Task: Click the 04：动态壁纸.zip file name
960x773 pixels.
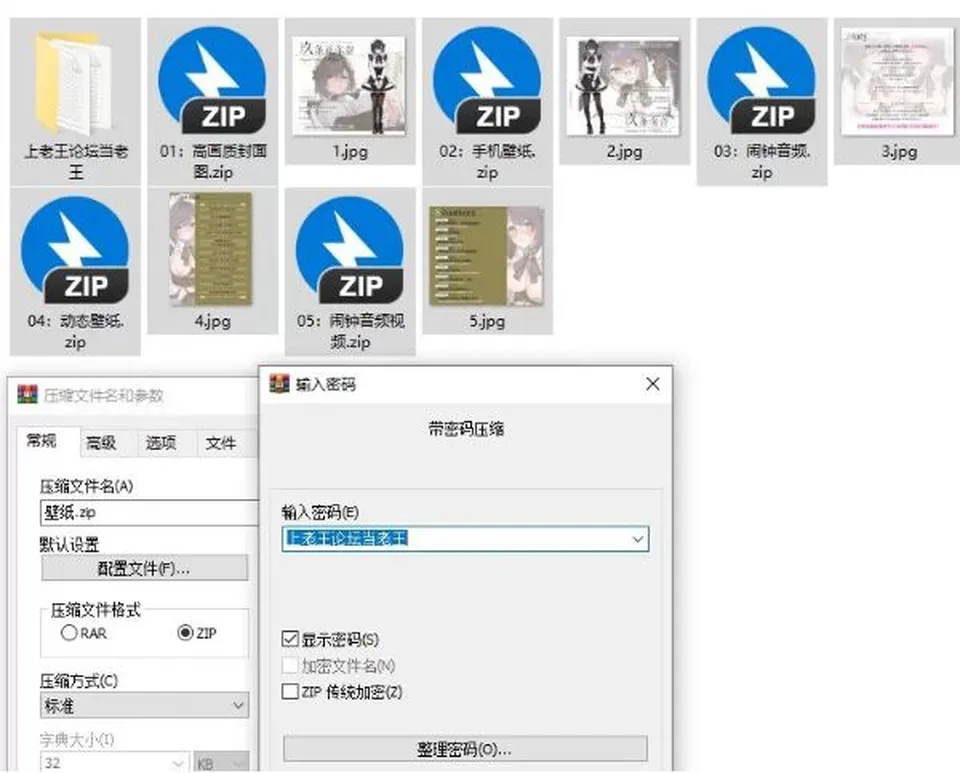Action: click(x=75, y=331)
